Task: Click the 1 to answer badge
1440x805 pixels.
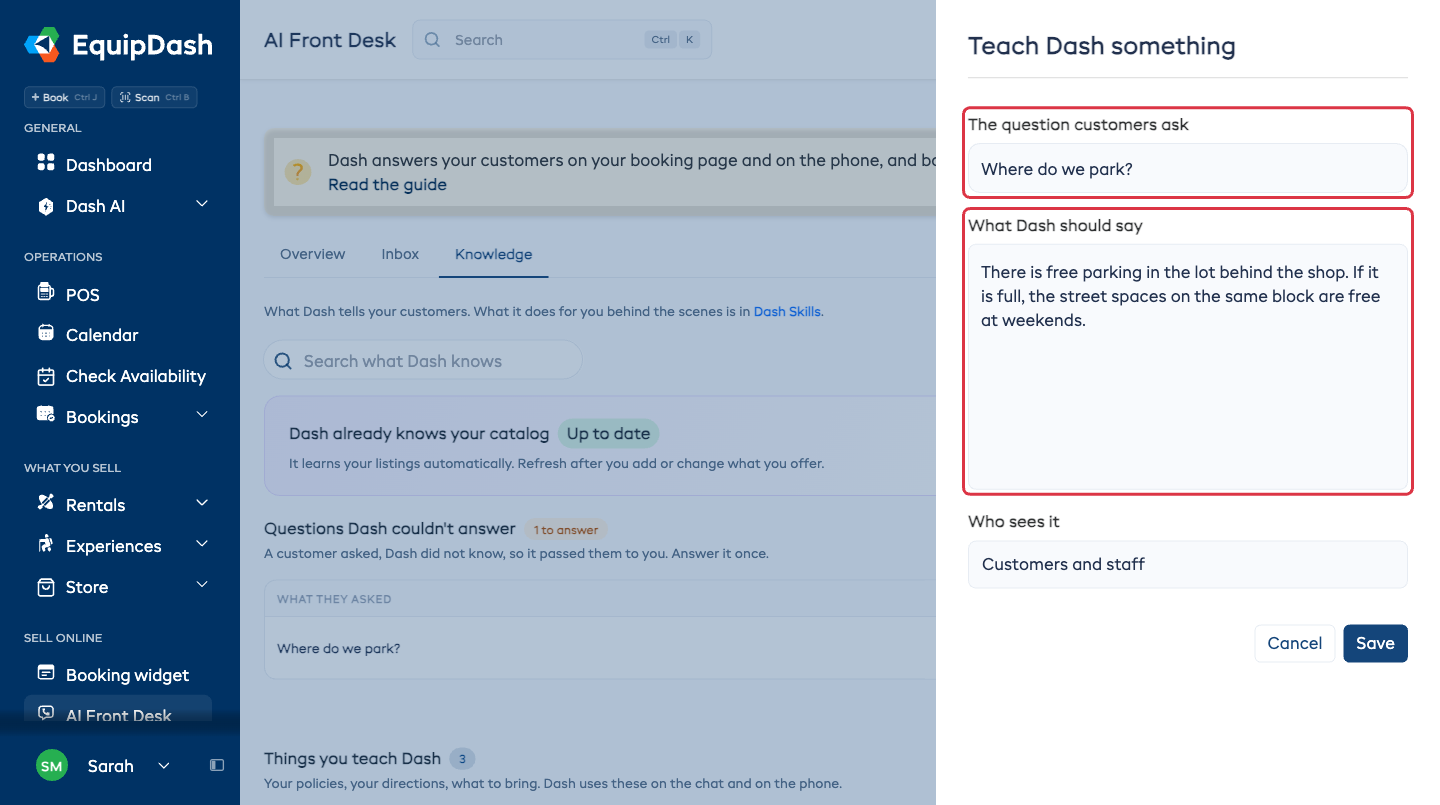Action: tap(566, 529)
